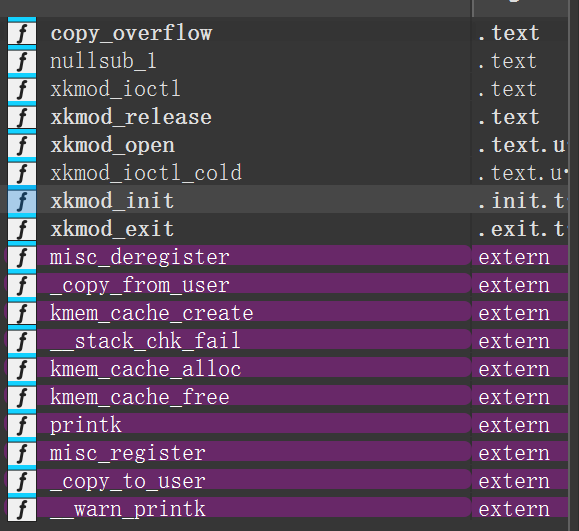The image size is (579, 531).
Task: Click the function icon beside copy_overflow
Action: point(22,33)
